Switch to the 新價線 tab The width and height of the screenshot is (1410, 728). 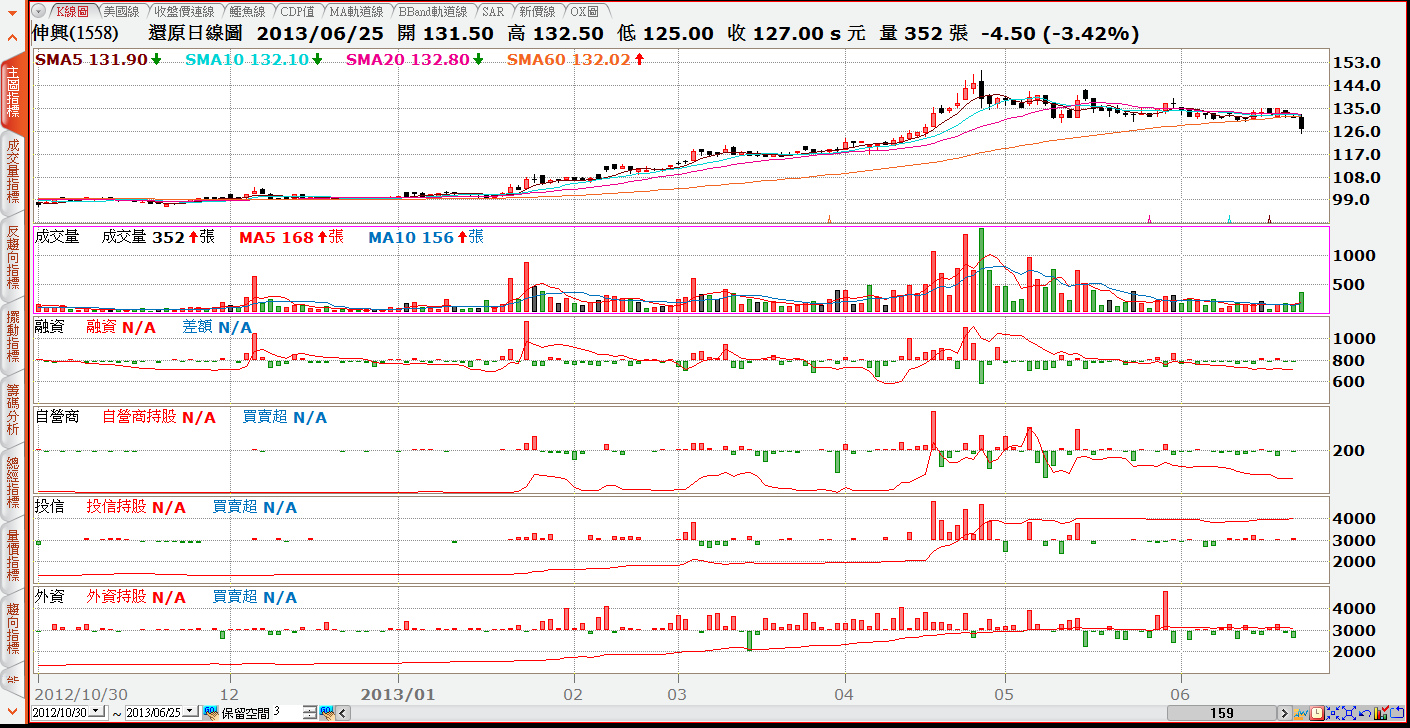coord(538,11)
